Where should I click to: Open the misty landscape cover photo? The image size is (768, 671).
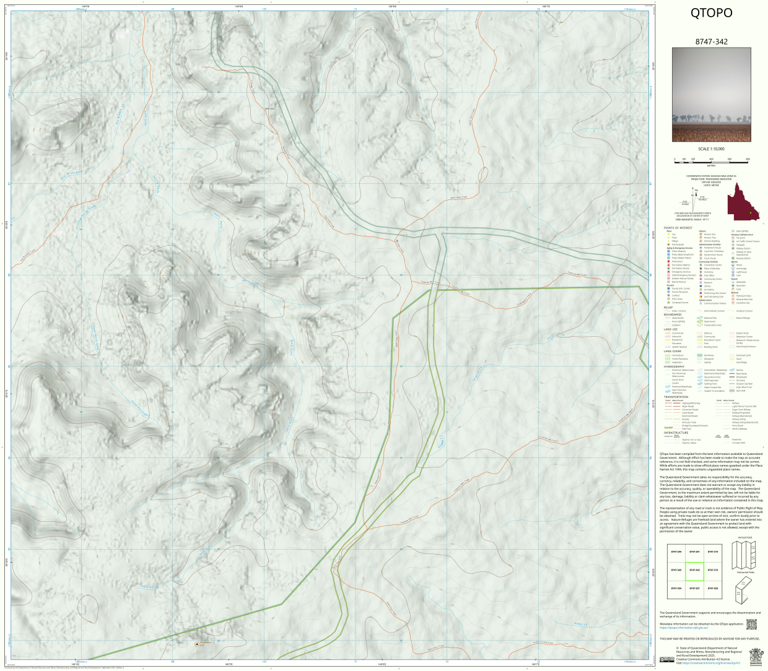pos(711,95)
